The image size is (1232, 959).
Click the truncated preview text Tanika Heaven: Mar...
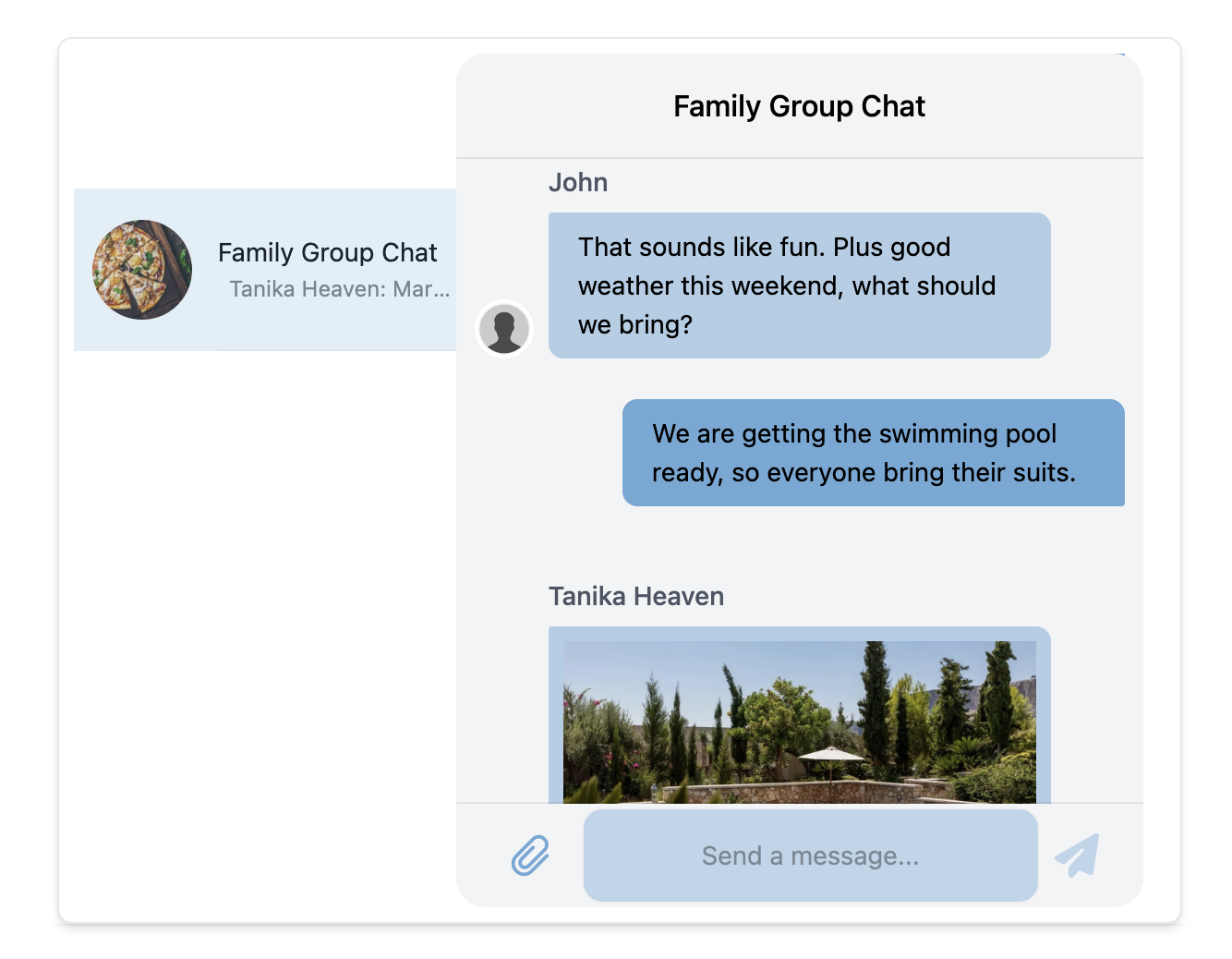[338, 288]
